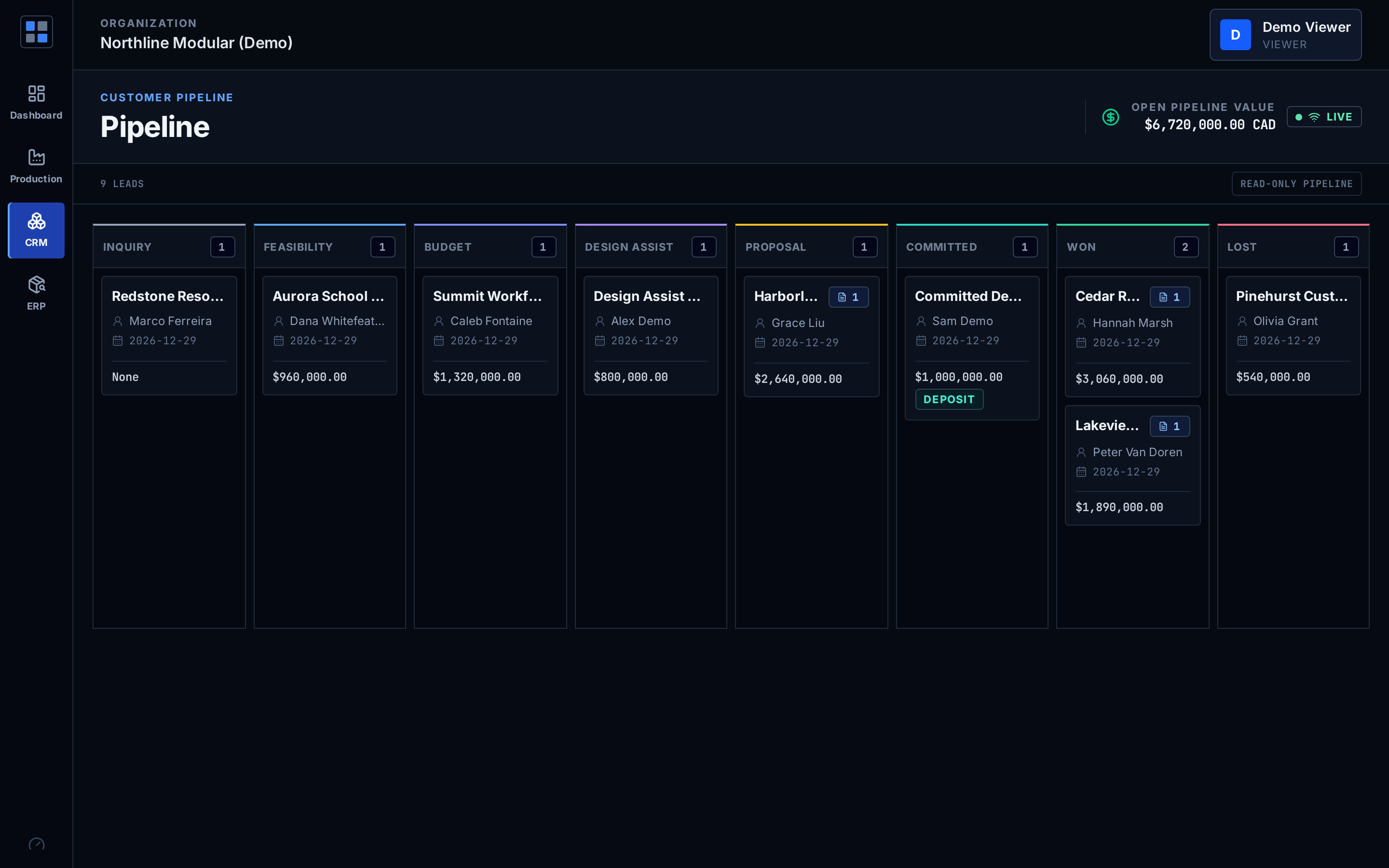Select the Inquiry column header
Viewport: 1389px width, 868px height.
coord(169,247)
